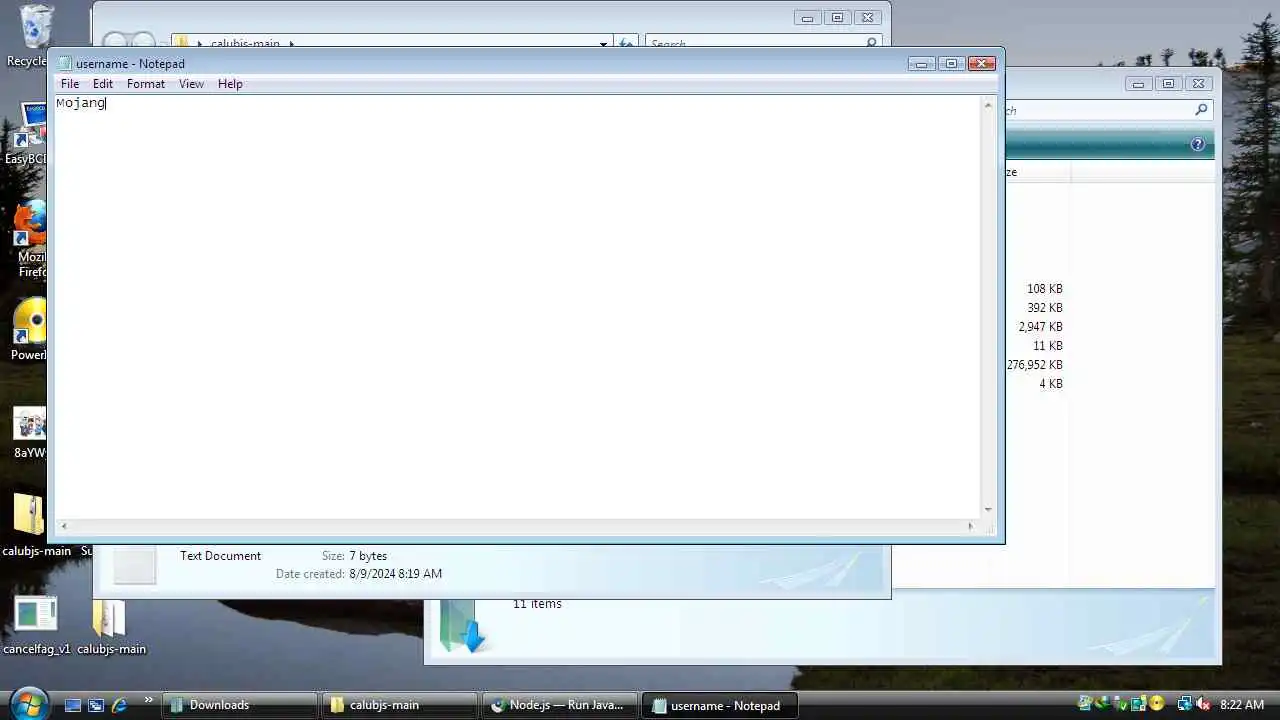The width and height of the screenshot is (1280, 720).
Task: Click Notepad vertical scrollbar down arrow
Action: coord(988,509)
